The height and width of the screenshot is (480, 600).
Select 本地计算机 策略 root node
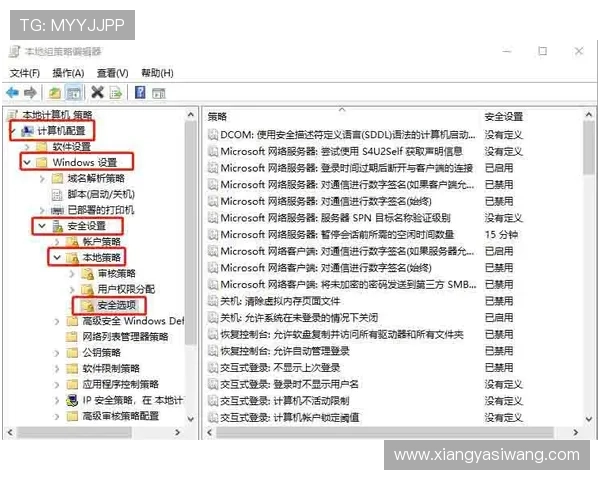pyautogui.click(x=57, y=115)
